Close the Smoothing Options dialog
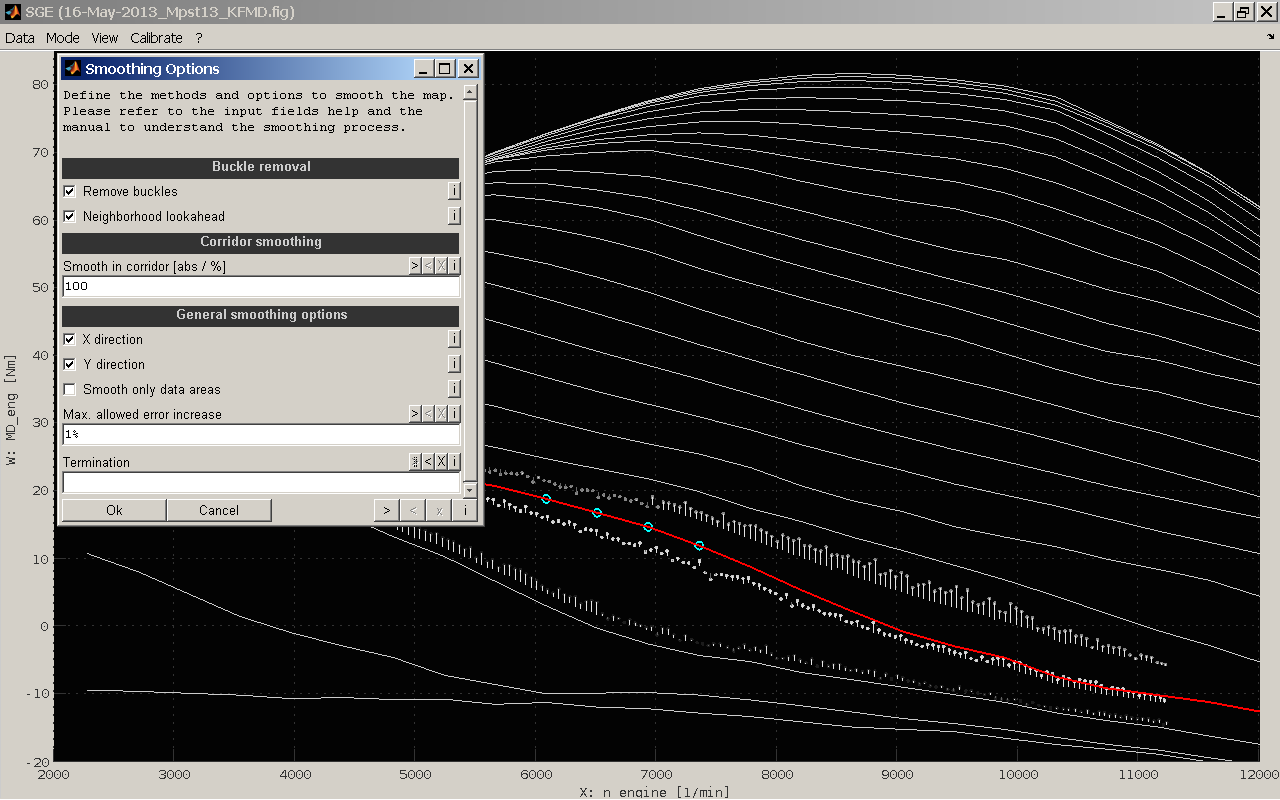Viewport: 1280px width, 800px height. (x=468, y=69)
